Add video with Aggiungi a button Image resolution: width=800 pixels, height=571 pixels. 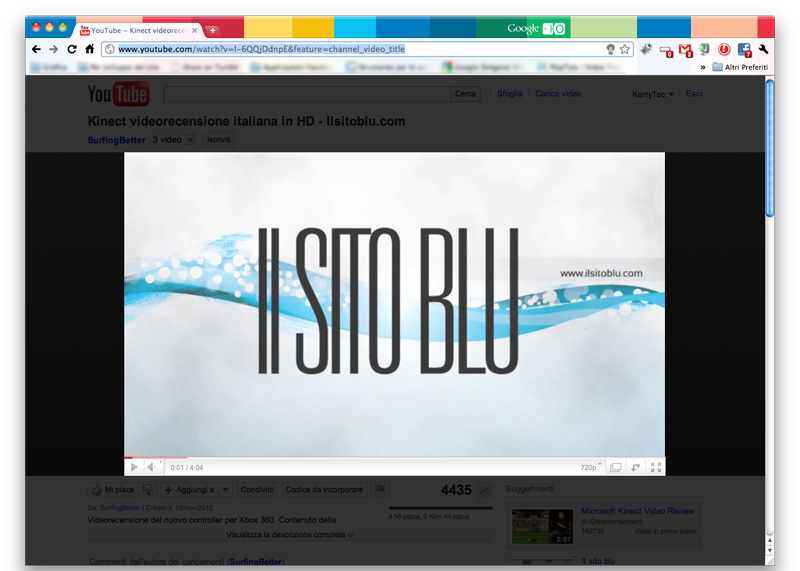189,490
